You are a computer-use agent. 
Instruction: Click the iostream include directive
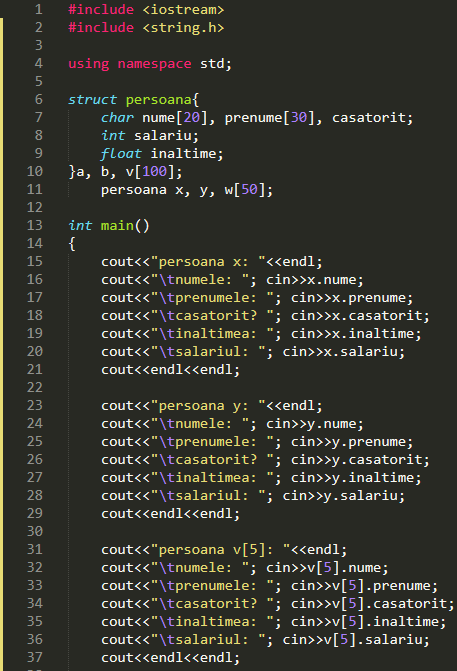(146, 9)
